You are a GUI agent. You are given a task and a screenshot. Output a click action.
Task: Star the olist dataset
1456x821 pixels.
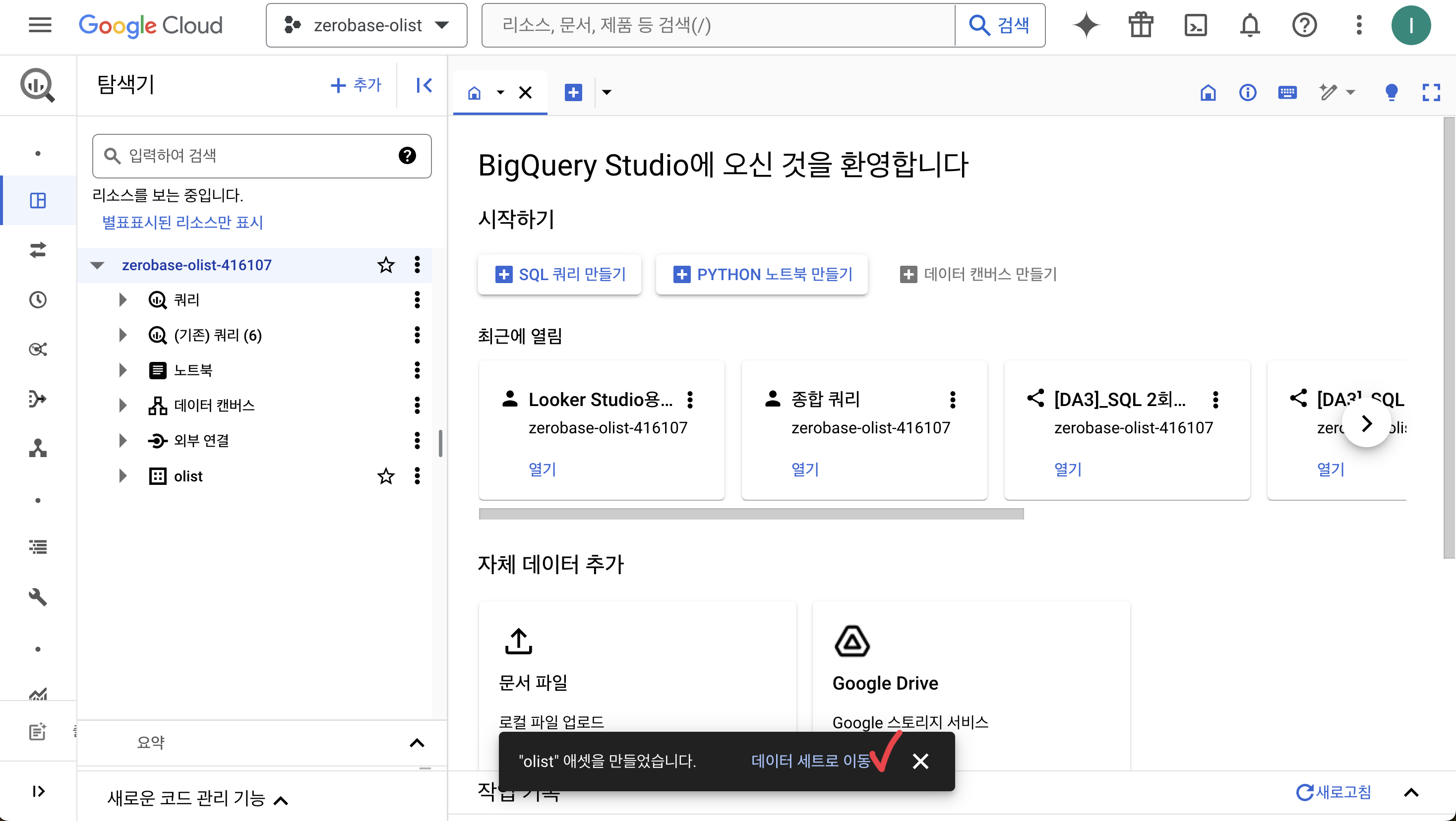[385, 476]
